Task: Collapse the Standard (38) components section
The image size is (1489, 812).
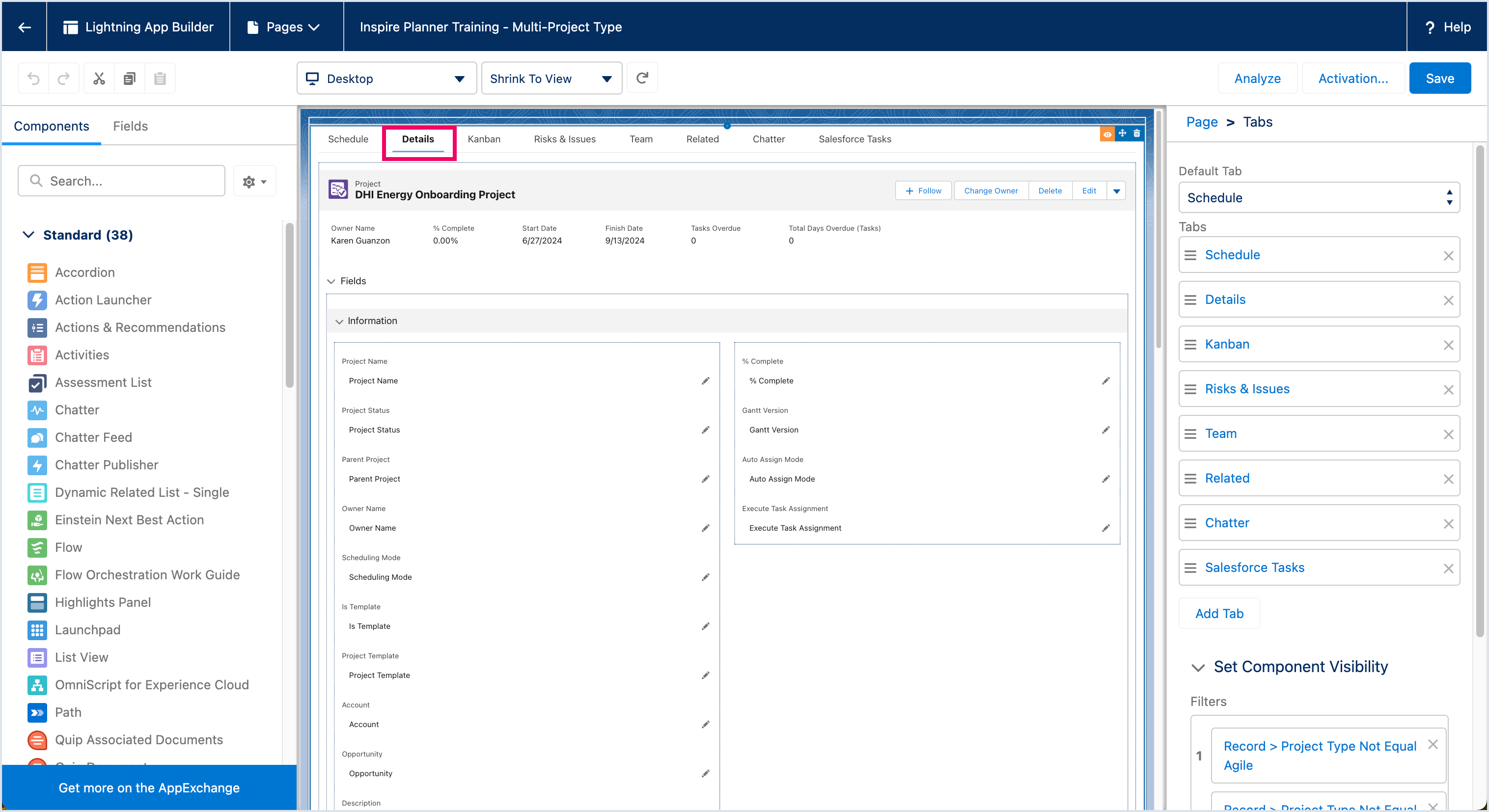Action: (28, 235)
